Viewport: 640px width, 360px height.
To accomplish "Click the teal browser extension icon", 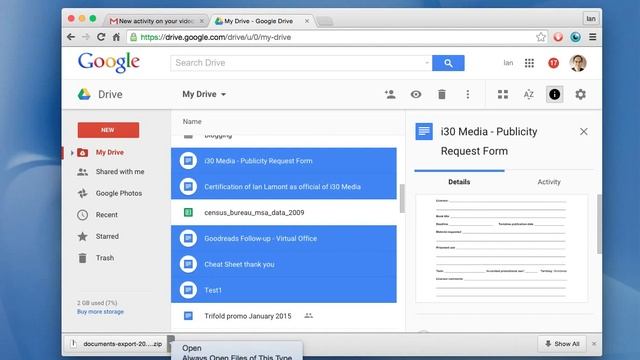I will [x=576, y=37].
